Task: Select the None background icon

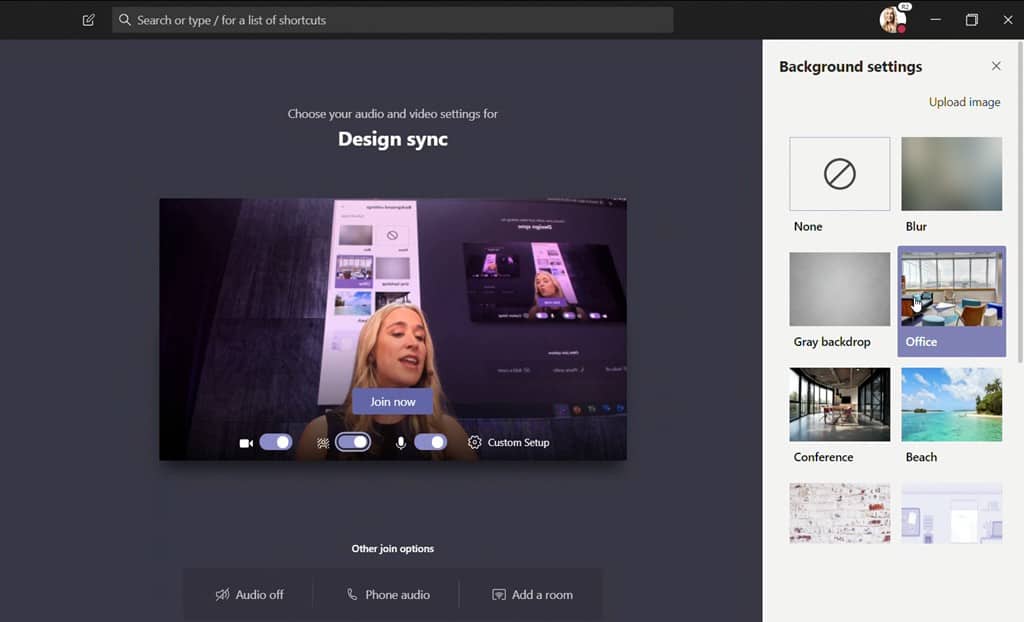Action: point(839,174)
